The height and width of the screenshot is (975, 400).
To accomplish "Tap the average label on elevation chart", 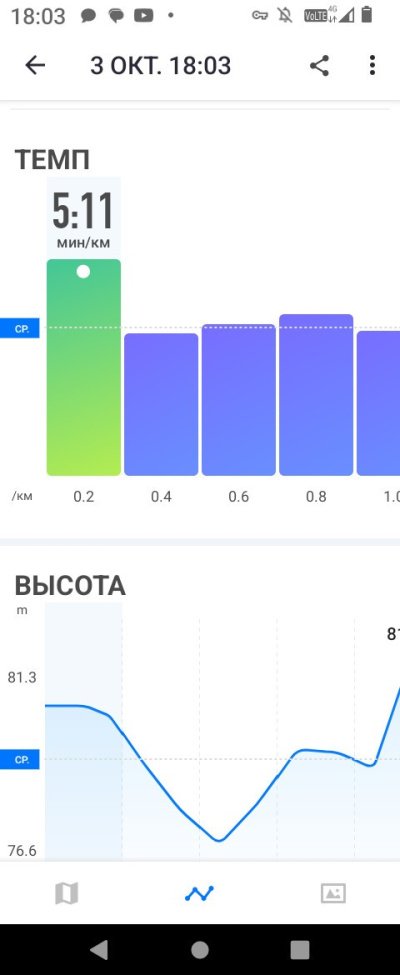I will tap(20, 759).
